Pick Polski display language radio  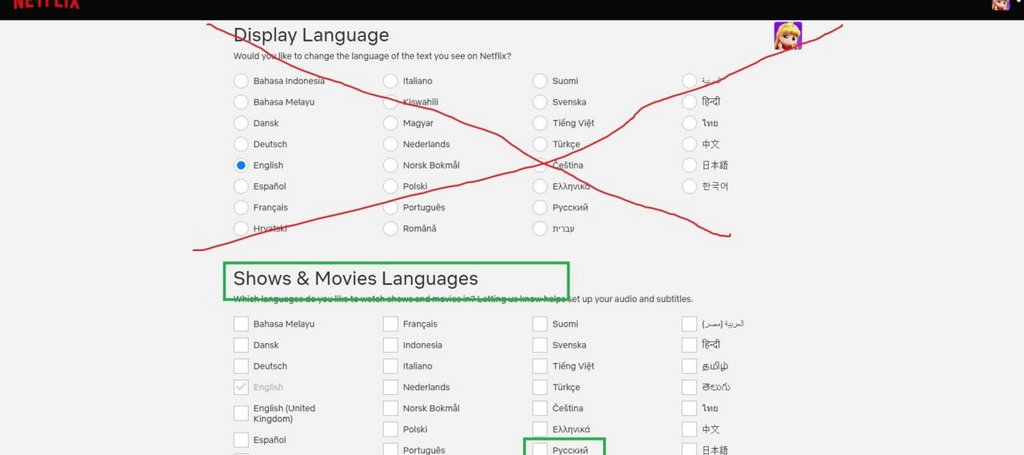tap(391, 186)
